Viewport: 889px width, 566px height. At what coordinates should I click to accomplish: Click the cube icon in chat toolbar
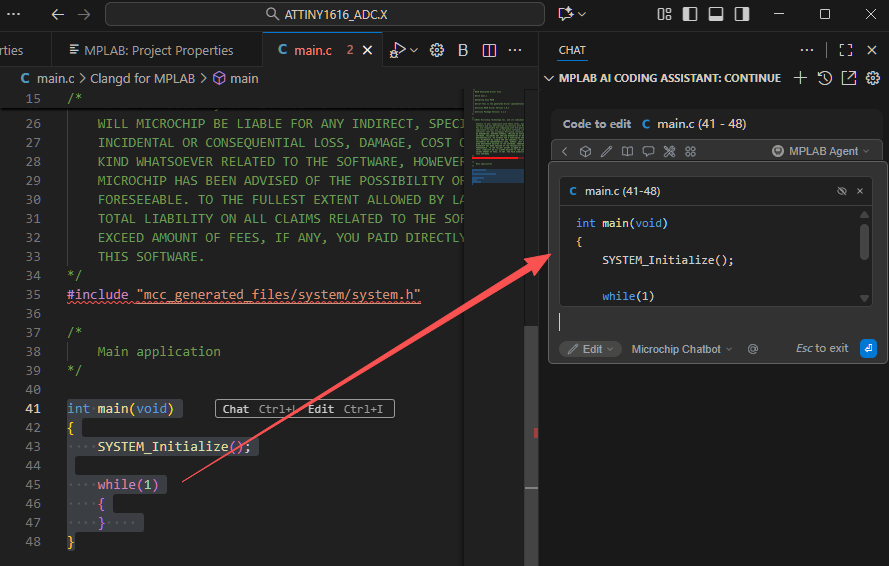coord(586,151)
